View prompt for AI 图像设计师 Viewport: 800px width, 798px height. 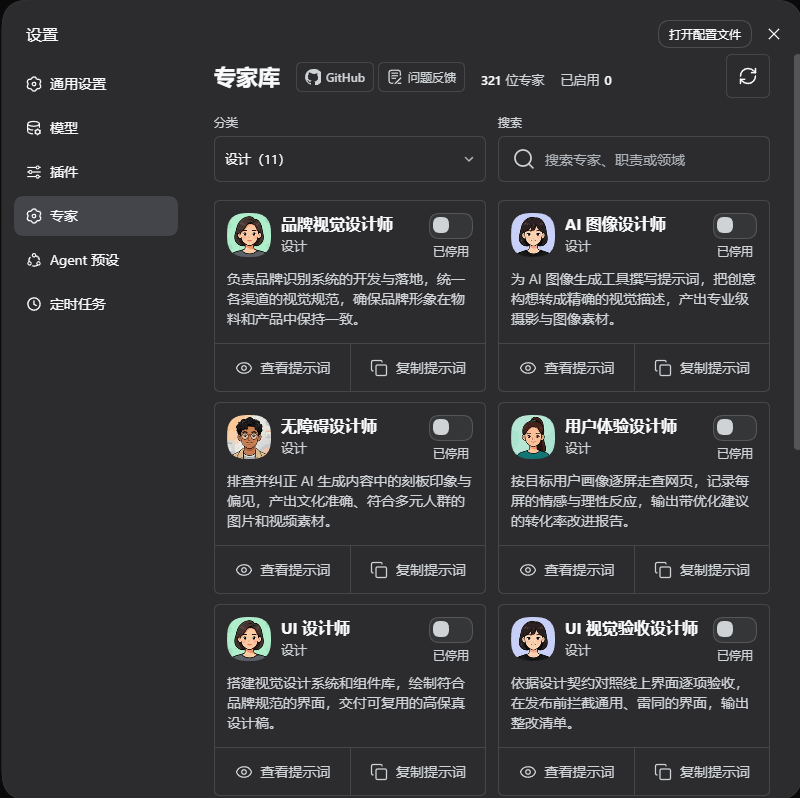point(566,368)
